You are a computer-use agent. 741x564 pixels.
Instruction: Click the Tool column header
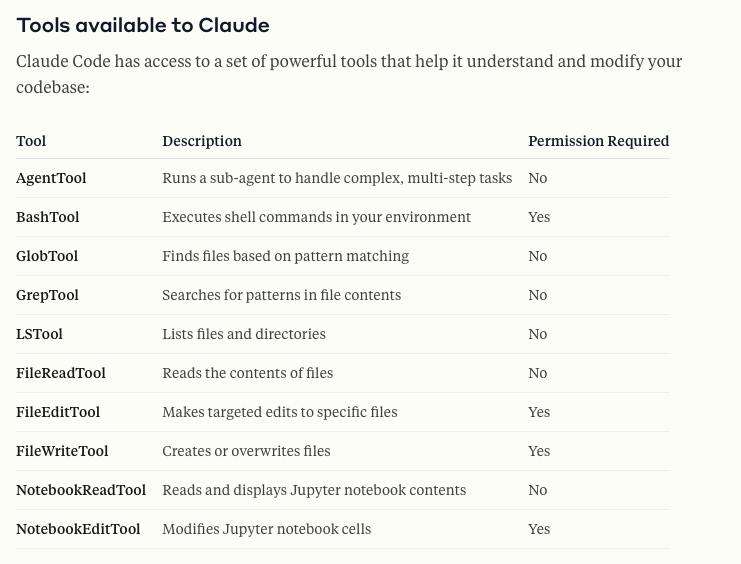pyautogui.click(x=31, y=141)
